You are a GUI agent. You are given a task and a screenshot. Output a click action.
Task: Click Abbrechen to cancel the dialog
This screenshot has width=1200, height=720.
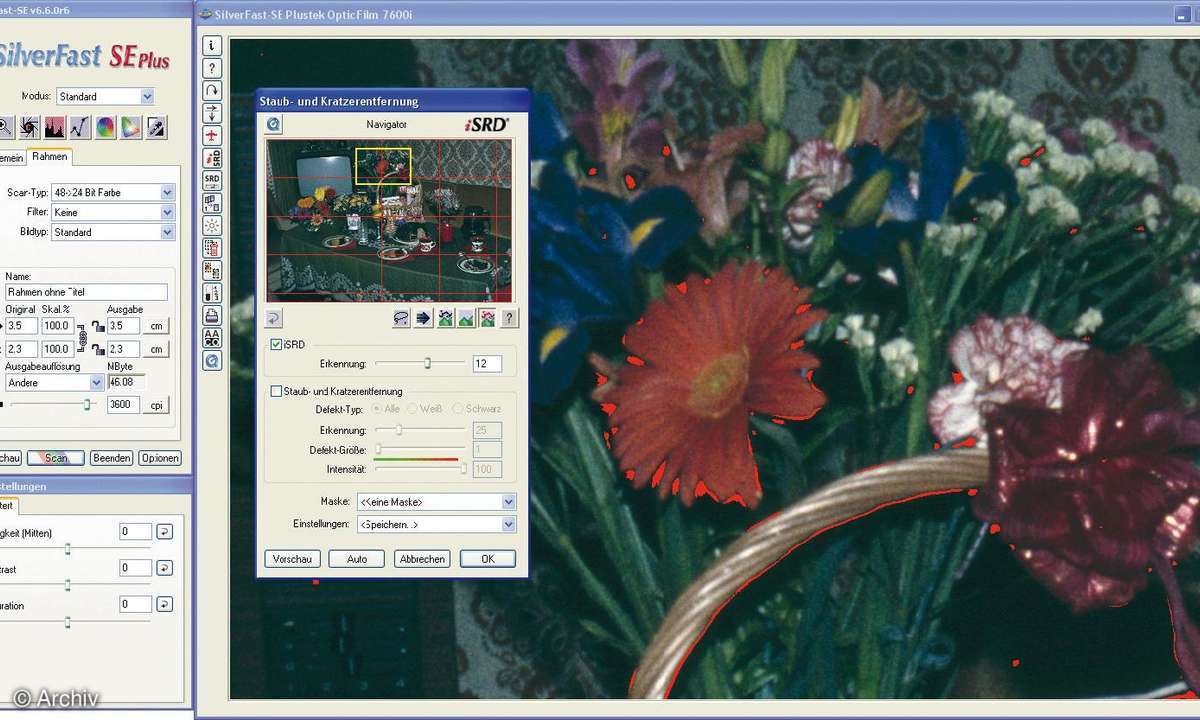(422, 559)
